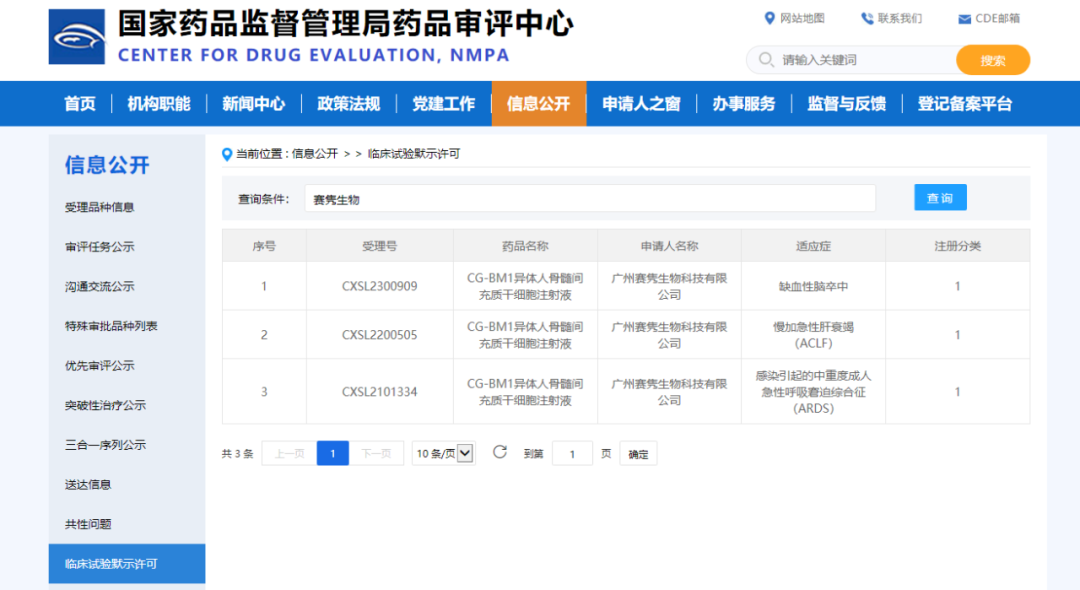Click the CDE邮箱 envelope icon
The width and height of the screenshot is (1080, 590).
click(964, 17)
